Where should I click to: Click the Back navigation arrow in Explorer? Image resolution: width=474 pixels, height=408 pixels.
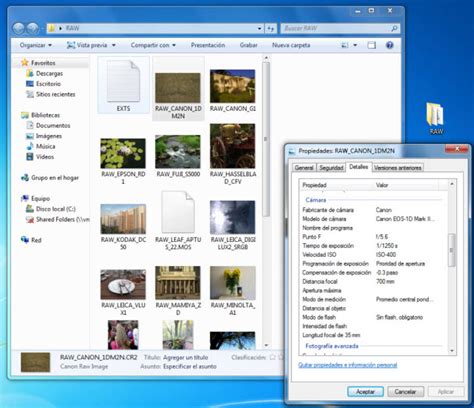(19, 28)
